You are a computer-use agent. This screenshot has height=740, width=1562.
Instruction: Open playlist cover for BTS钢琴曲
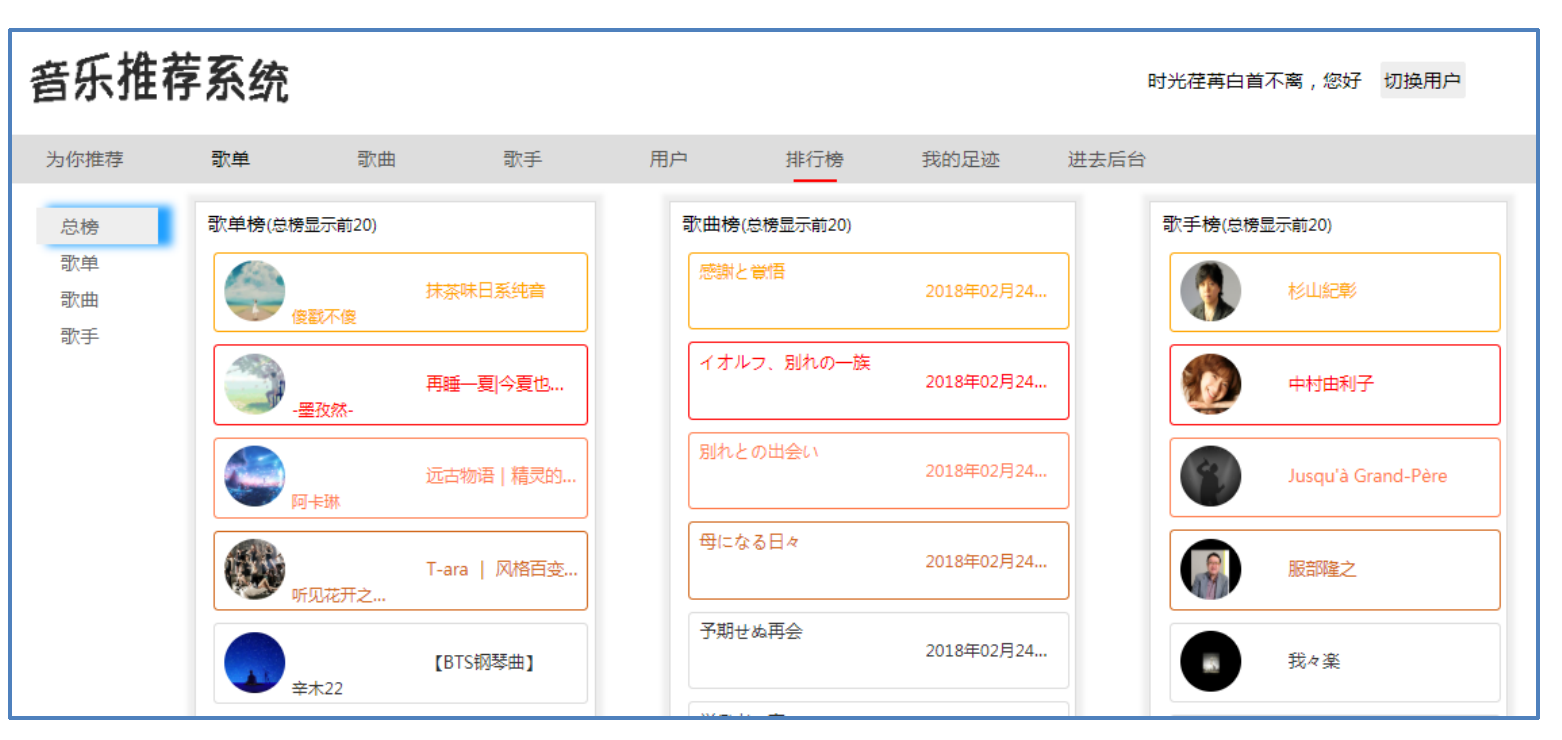click(255, 662)
